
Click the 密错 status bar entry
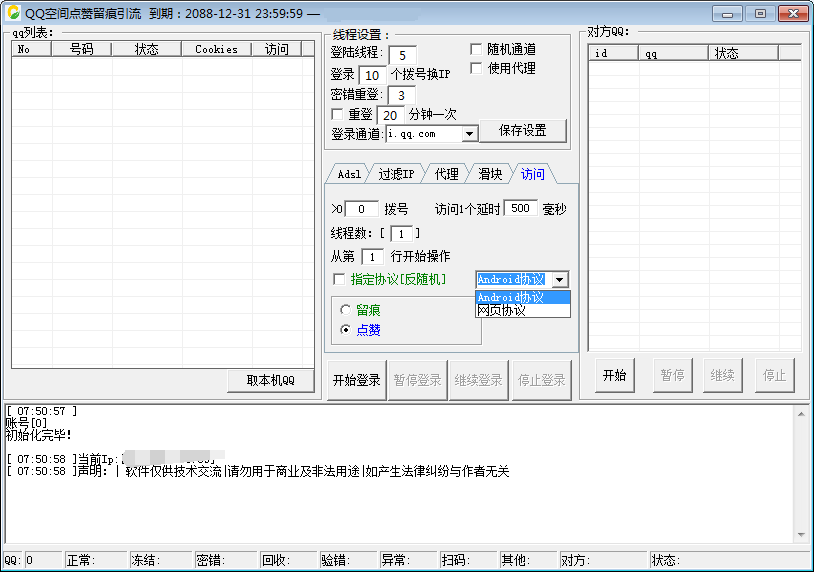coord(226,560)
